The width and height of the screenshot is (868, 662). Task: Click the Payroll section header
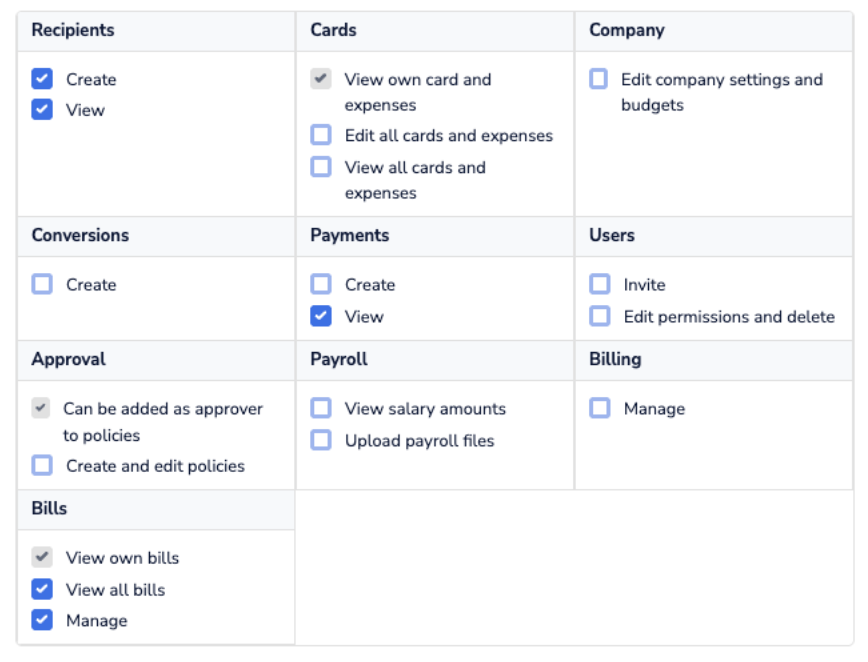(339, 359)
